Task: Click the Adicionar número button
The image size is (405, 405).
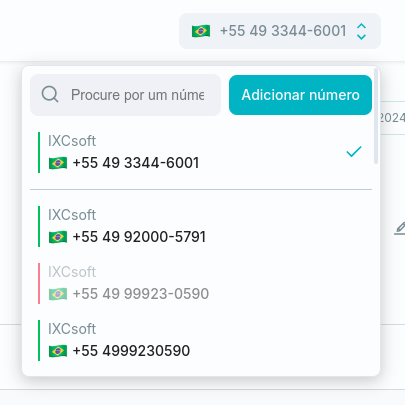Action: click(300, 95)
